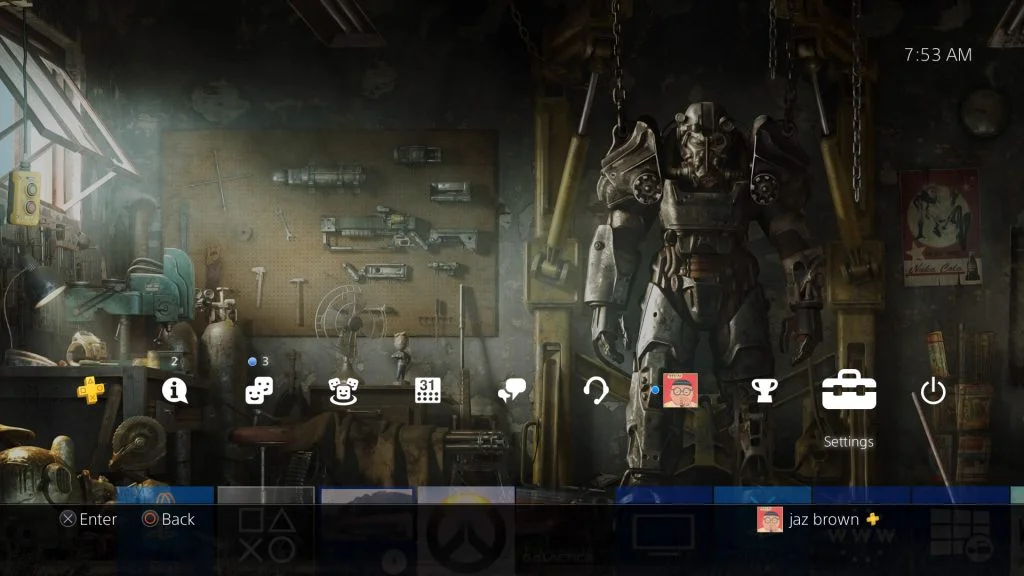
Task: Click the 7:53 AM clock
Action: coord(938,55)
